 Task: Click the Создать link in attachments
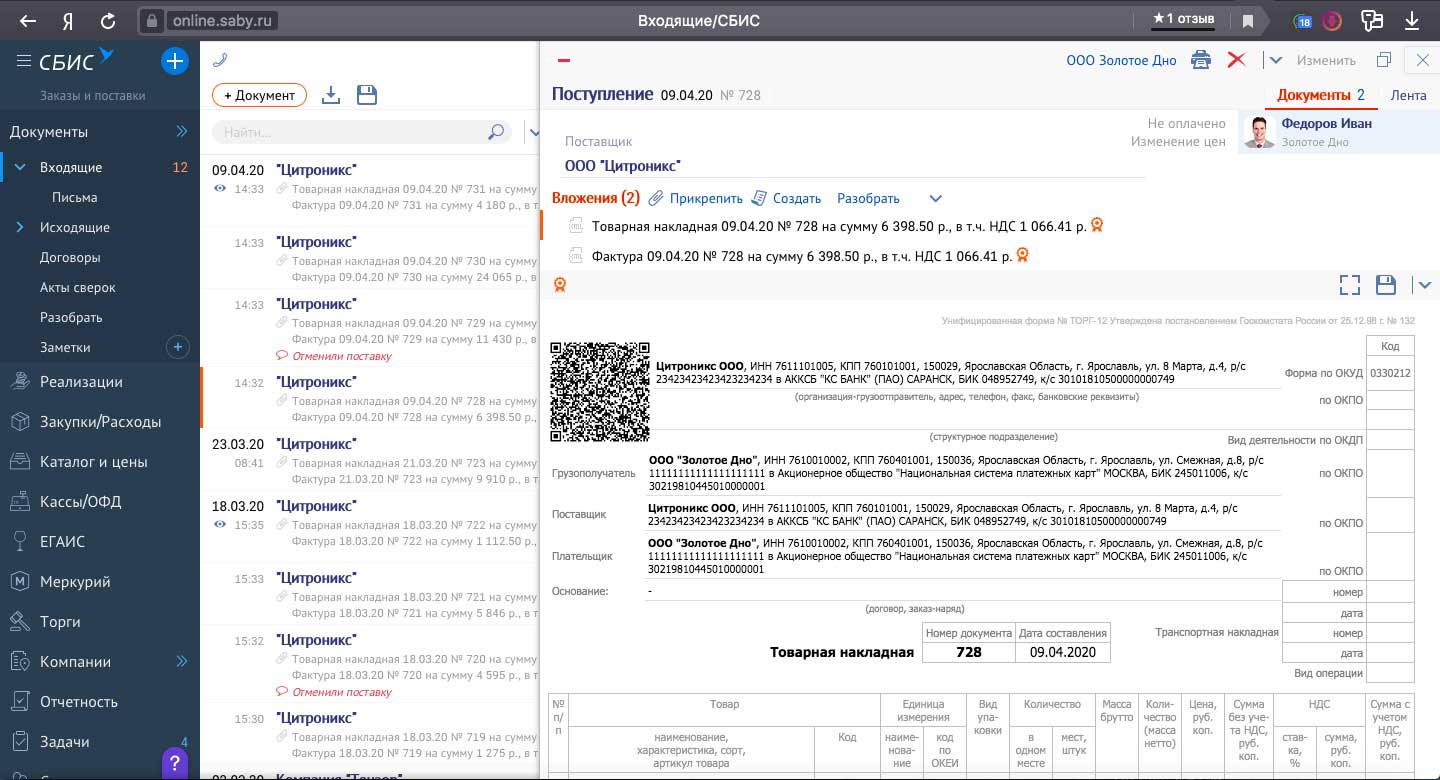point(797,198)
